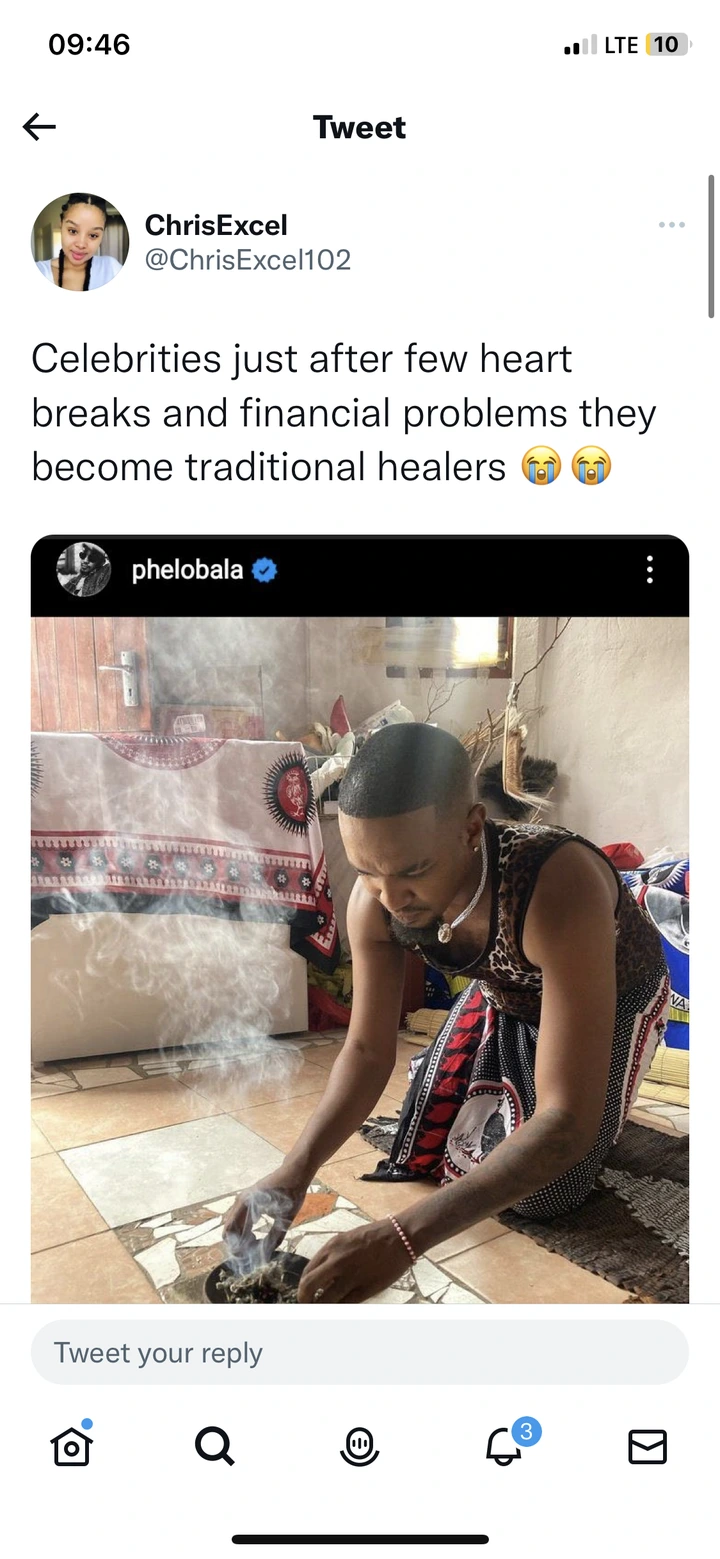720x1559 pixels.
Task: Tap the phelobala account avatar
Action: pos(83,570)
